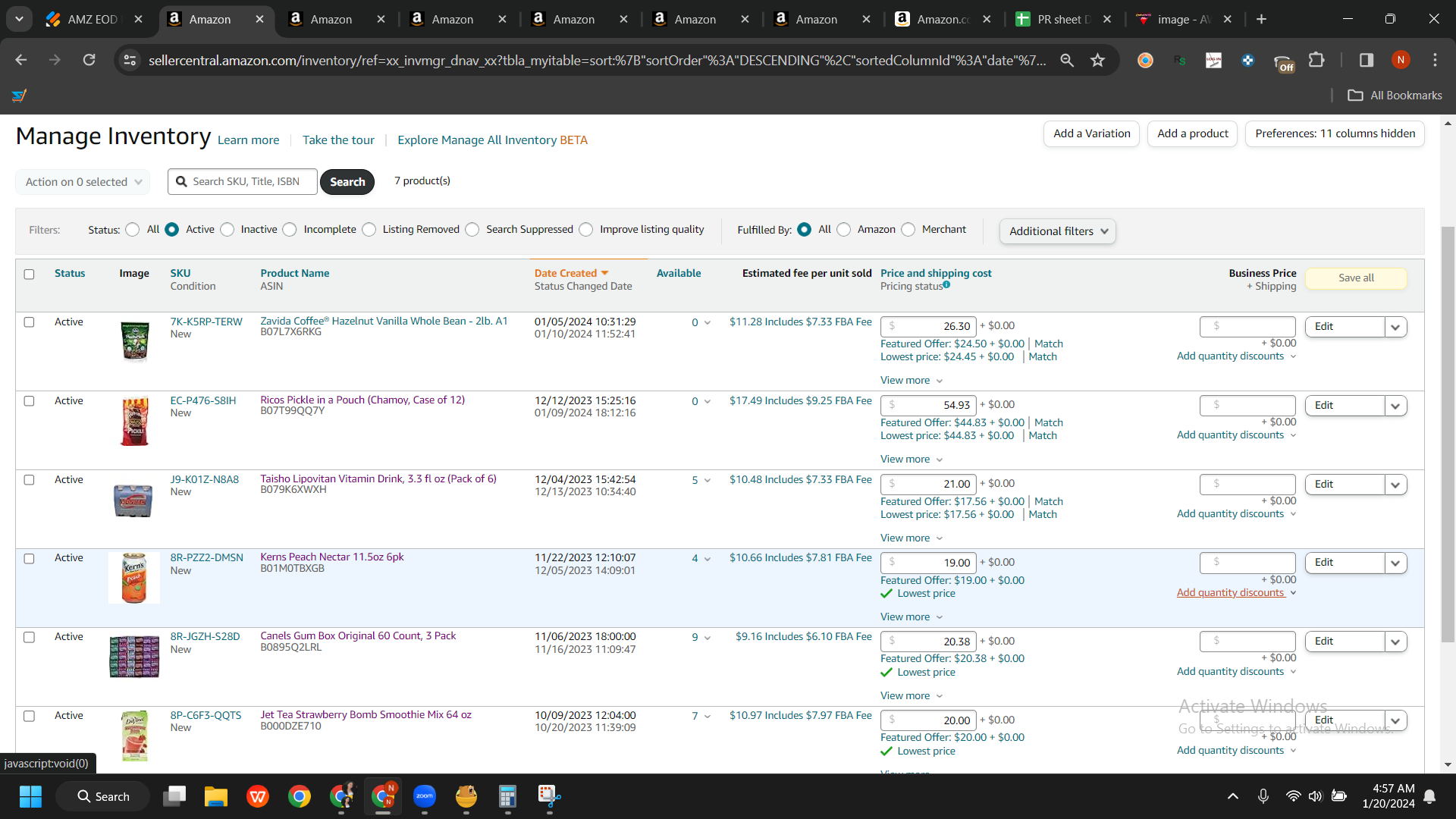This screenshot has width=1456, height=819.
Task: Expand Add quantity discounts for Taisho Lipovitan
Action: tap(1236, 513)
